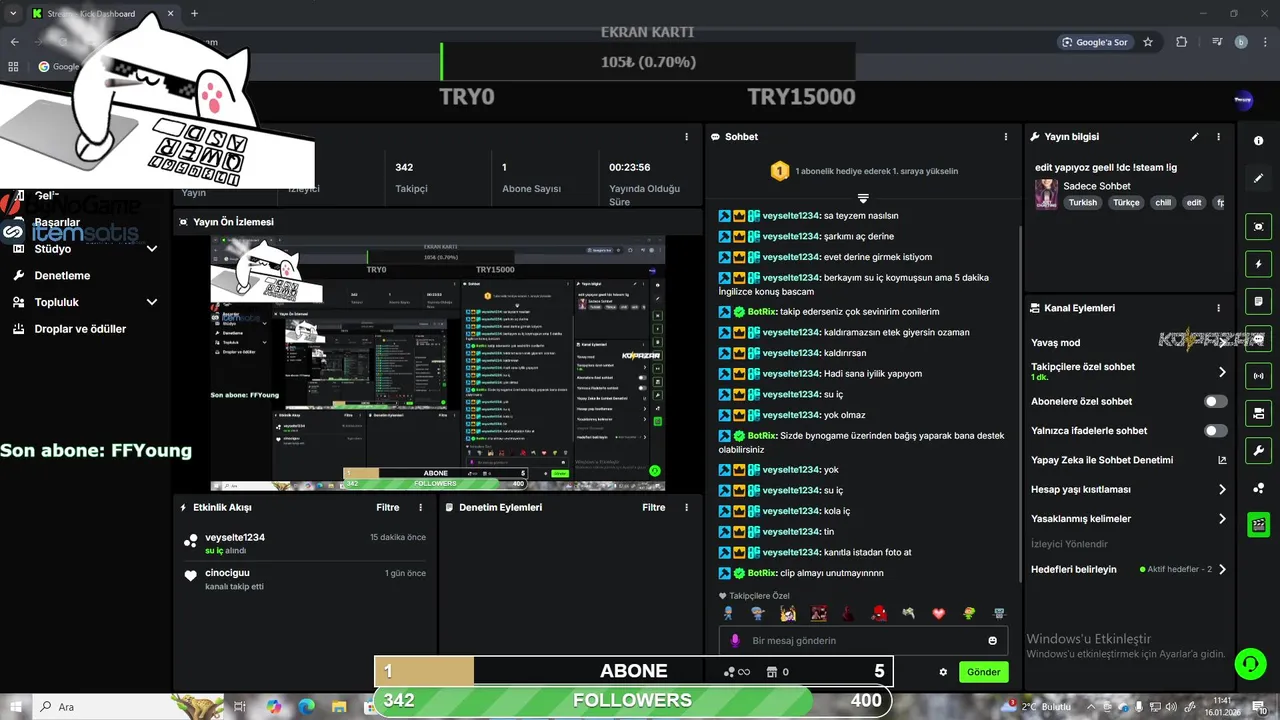This screenshot has width=1280, height=720.
Task: Open the Kanal Eylemleri three-dot menu
Action: click(x=1218, y=308)
